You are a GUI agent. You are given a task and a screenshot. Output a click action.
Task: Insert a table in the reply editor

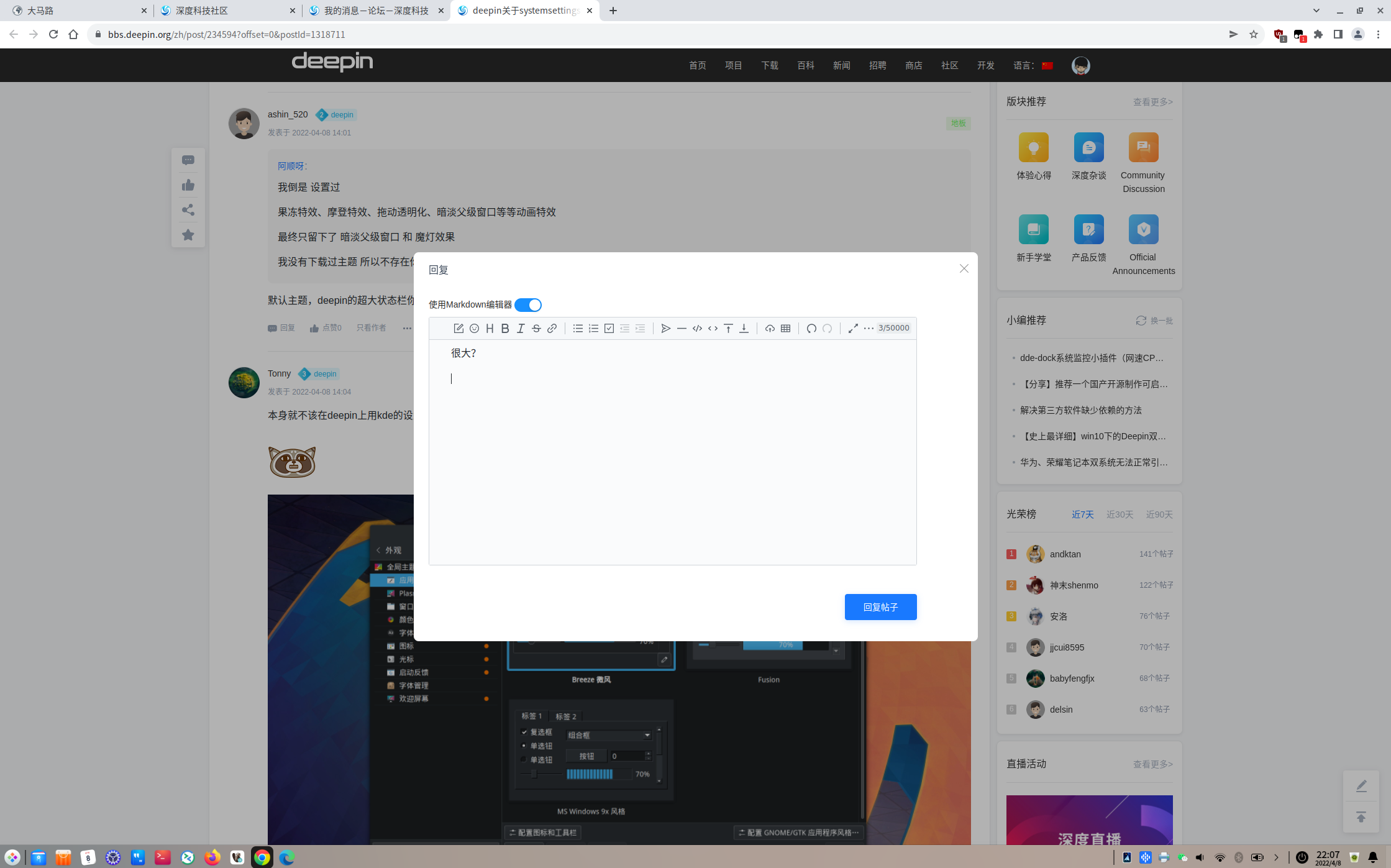pyautogui.click(x=785, y=328)
